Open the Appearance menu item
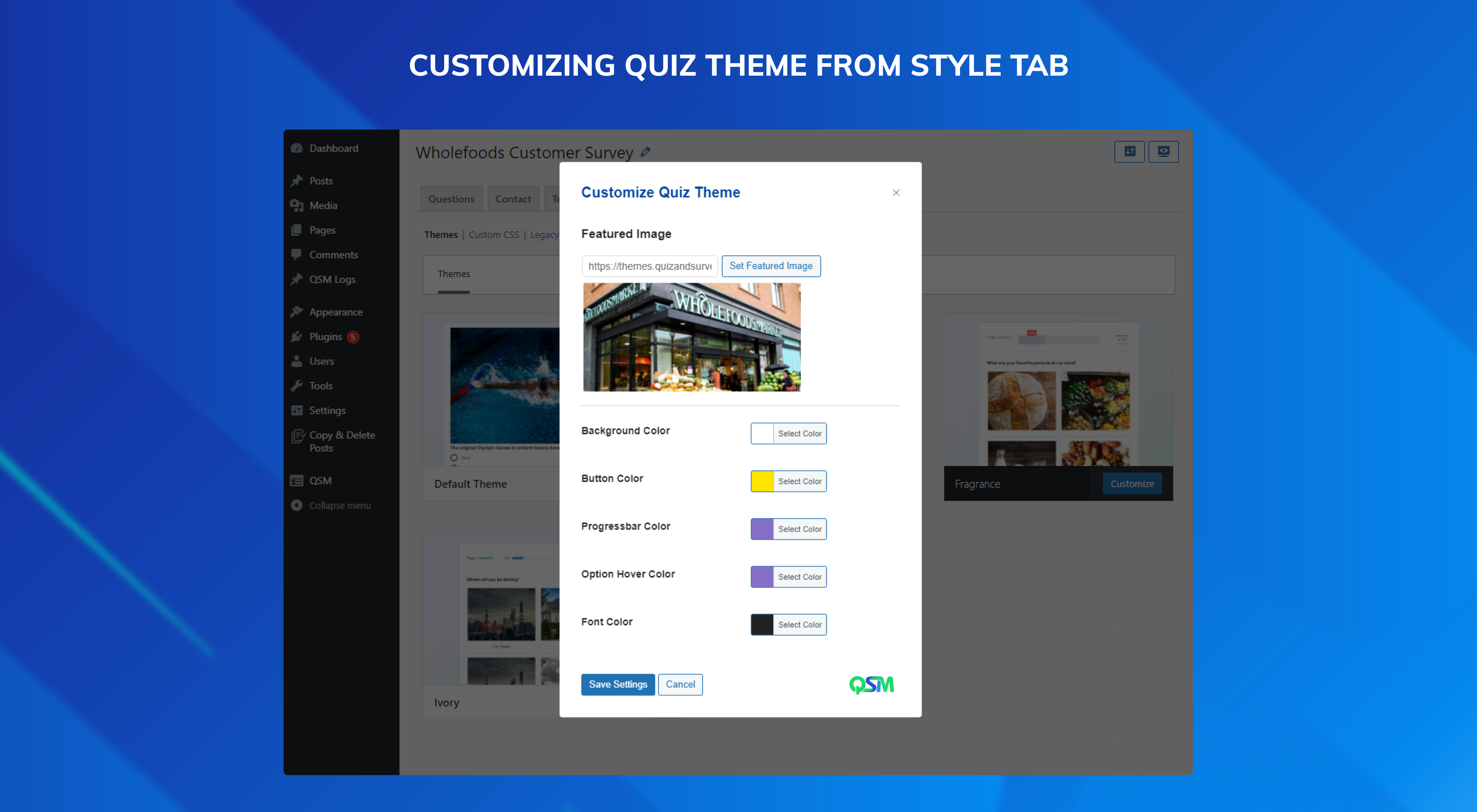Viewport: 1477px width, 812px height. point(336,312)
